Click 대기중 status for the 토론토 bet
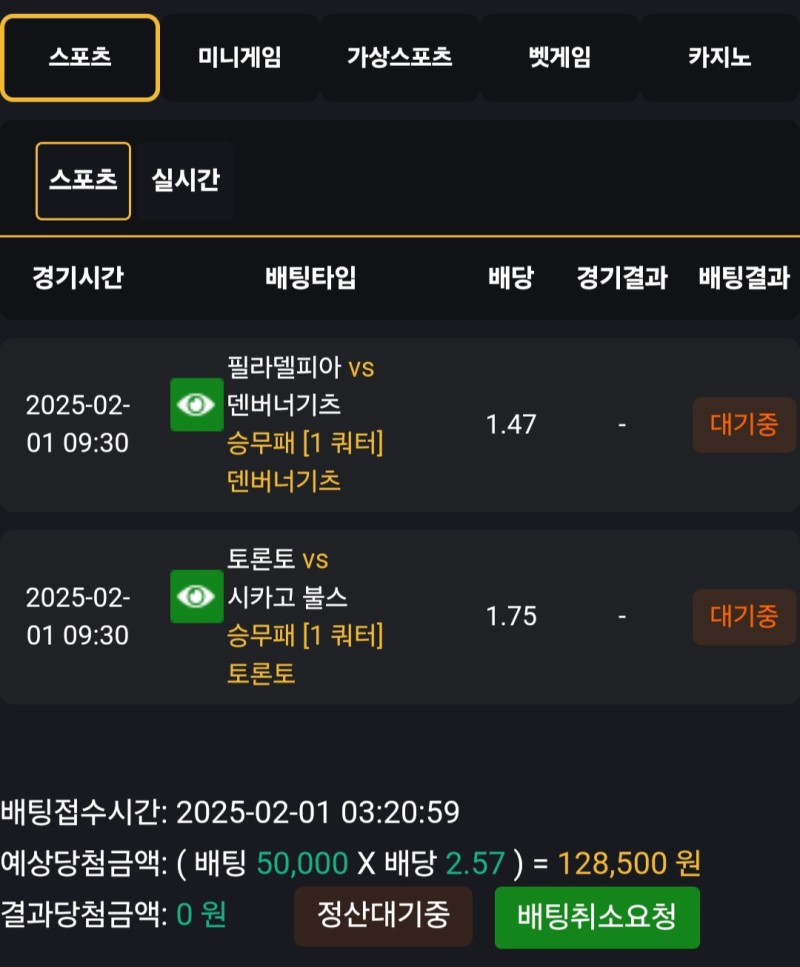Image resolution: width=800 pixels, height=967 pixels. pyautogui.click(x=744, y=617)
